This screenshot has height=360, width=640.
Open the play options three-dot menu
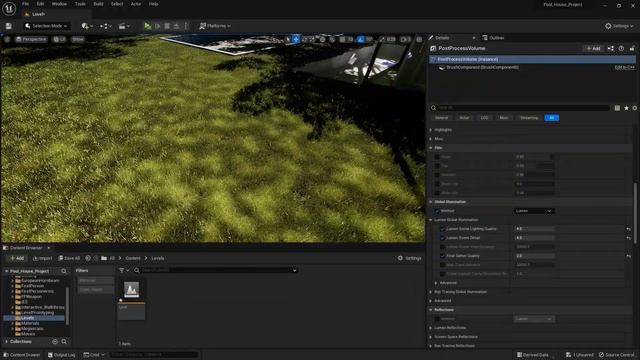(x=186, y=26)
